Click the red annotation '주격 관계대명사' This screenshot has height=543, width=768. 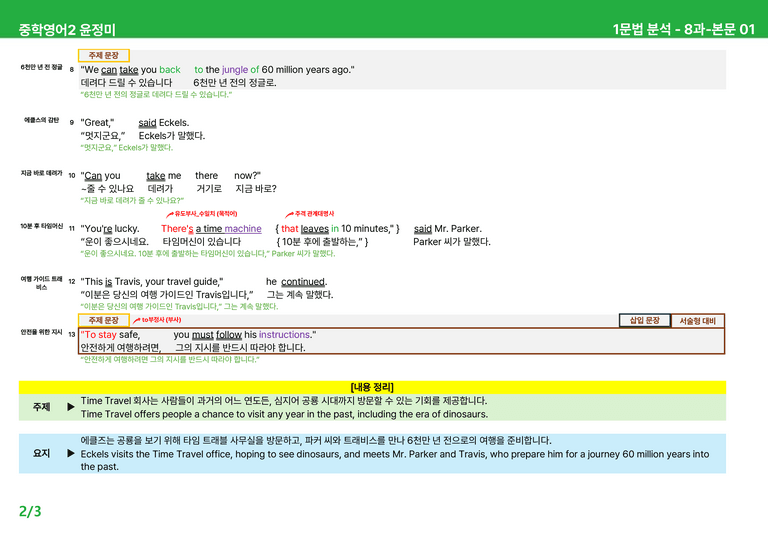click(x=314, y=214)
